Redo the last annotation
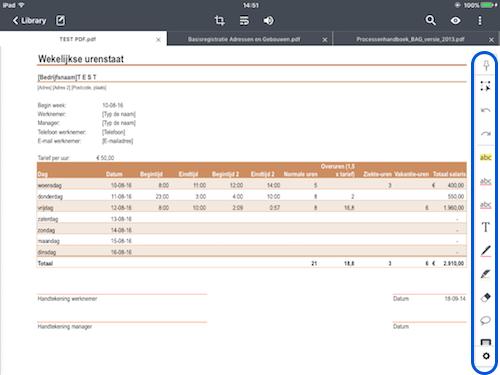The image size is (500, 375). click(x=486, y=134)
